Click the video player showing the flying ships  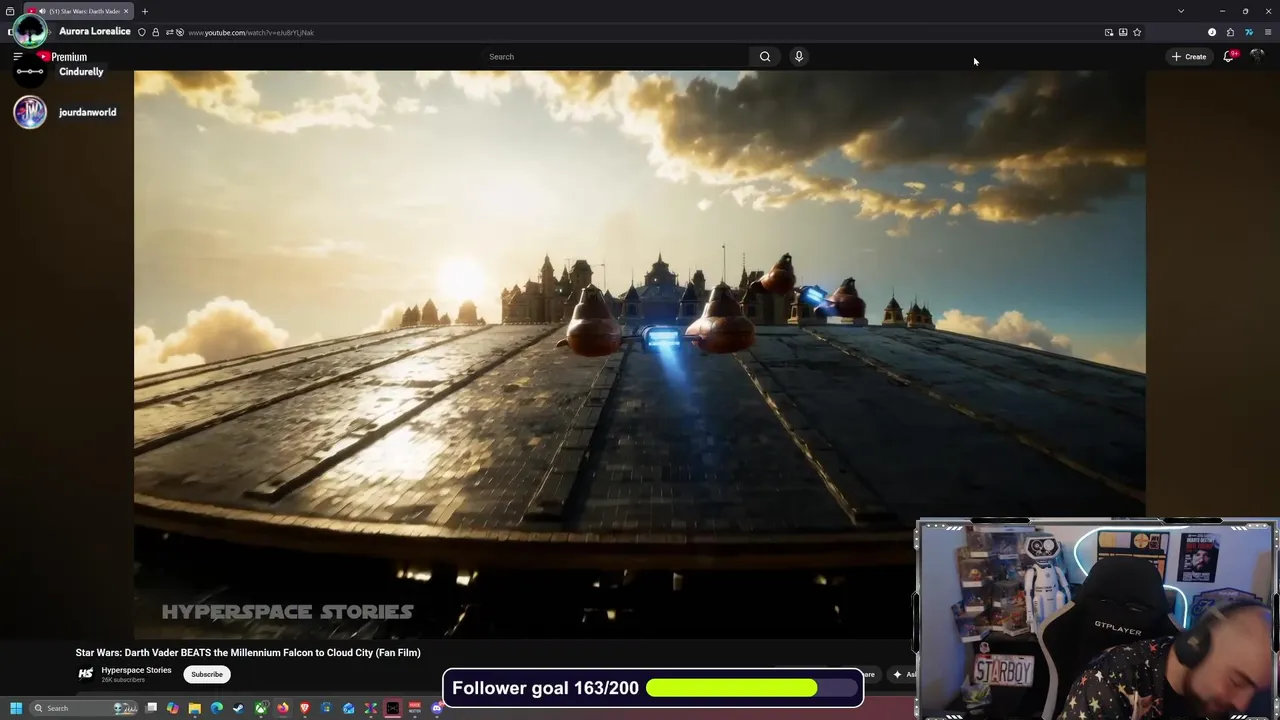point(640,354)
